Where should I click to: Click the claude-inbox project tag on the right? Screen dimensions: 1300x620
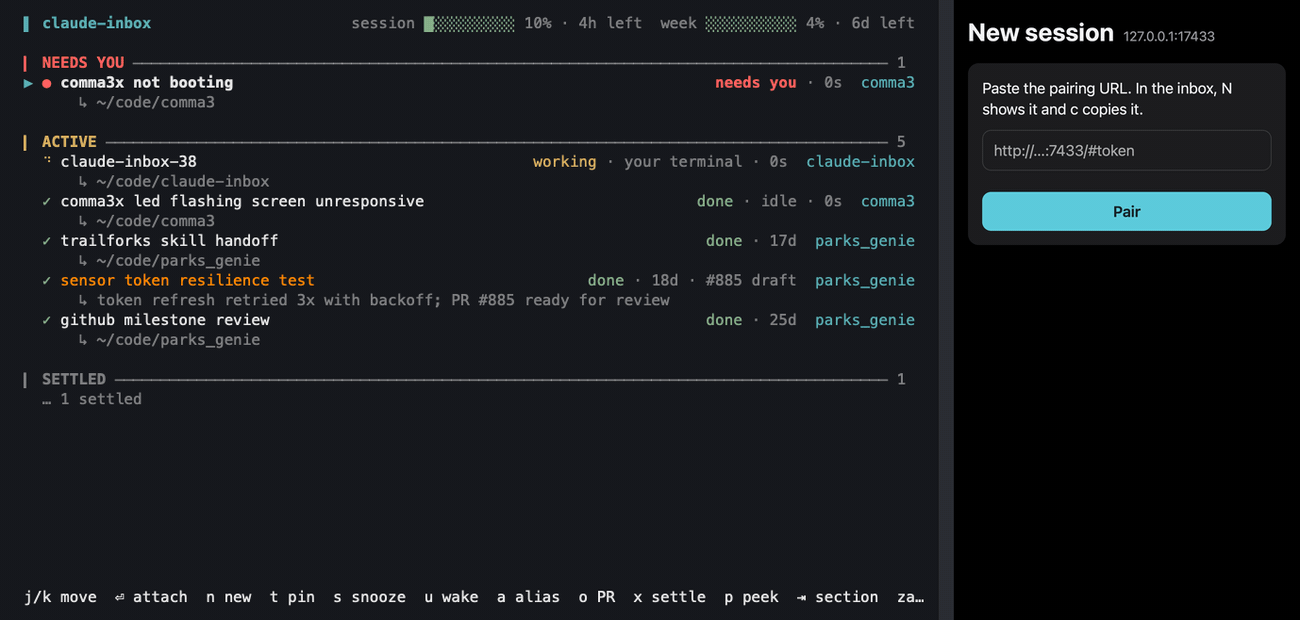coord(860,162)
